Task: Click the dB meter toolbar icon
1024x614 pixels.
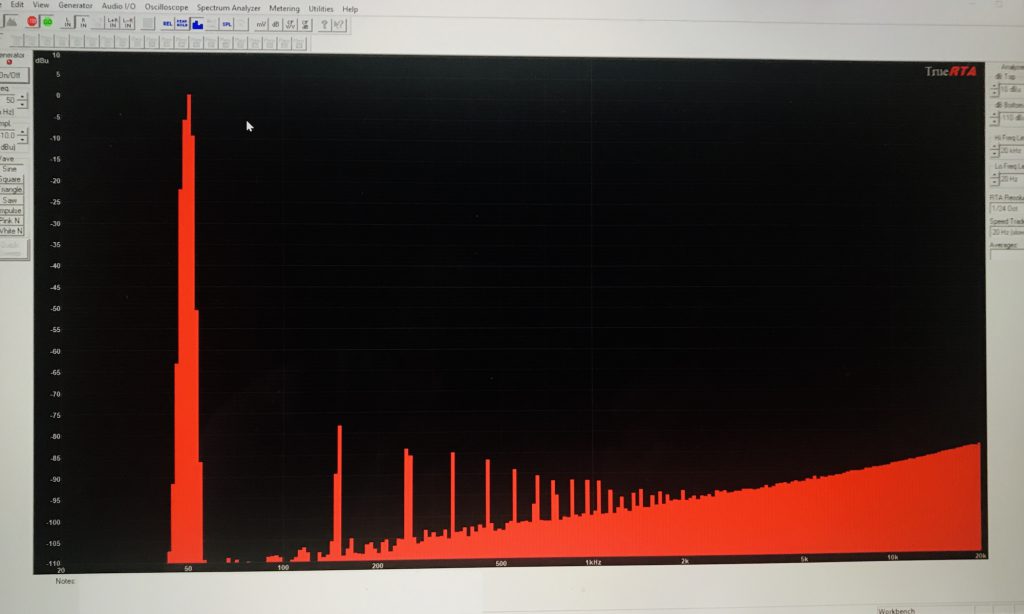Action: [276, 24]
